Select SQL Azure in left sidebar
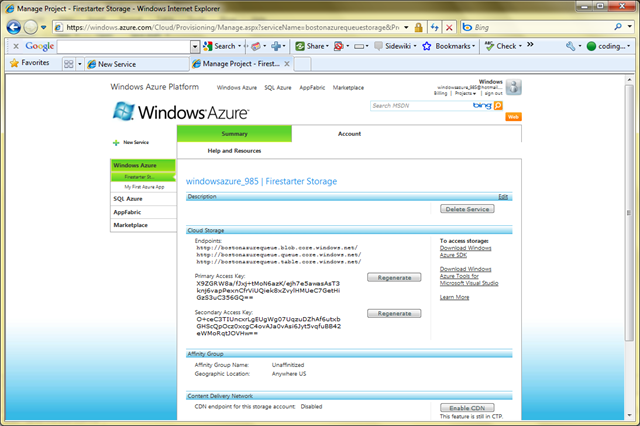Viewport: 640px width, 426px height. click(x=127, y=198)
